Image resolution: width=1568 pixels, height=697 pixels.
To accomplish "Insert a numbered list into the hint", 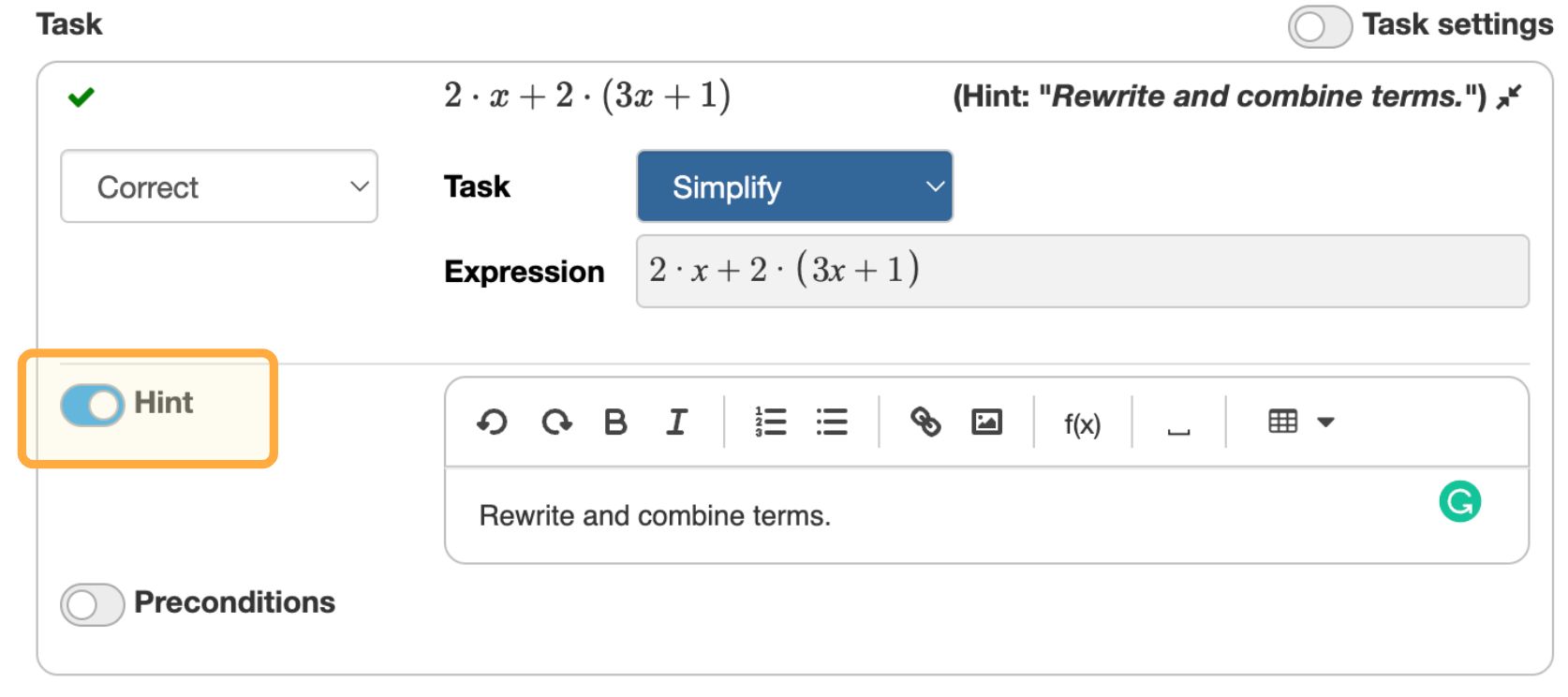I will tap(770, 422).
